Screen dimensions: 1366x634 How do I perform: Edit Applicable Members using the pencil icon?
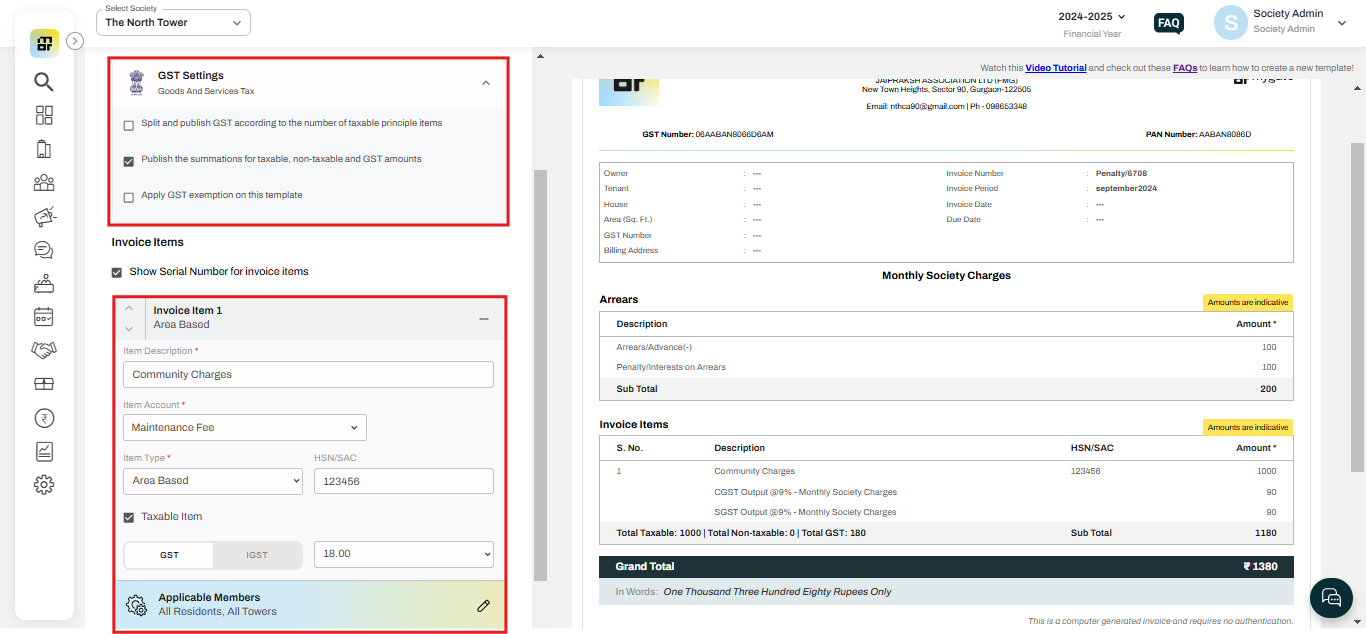click(484, 605)
